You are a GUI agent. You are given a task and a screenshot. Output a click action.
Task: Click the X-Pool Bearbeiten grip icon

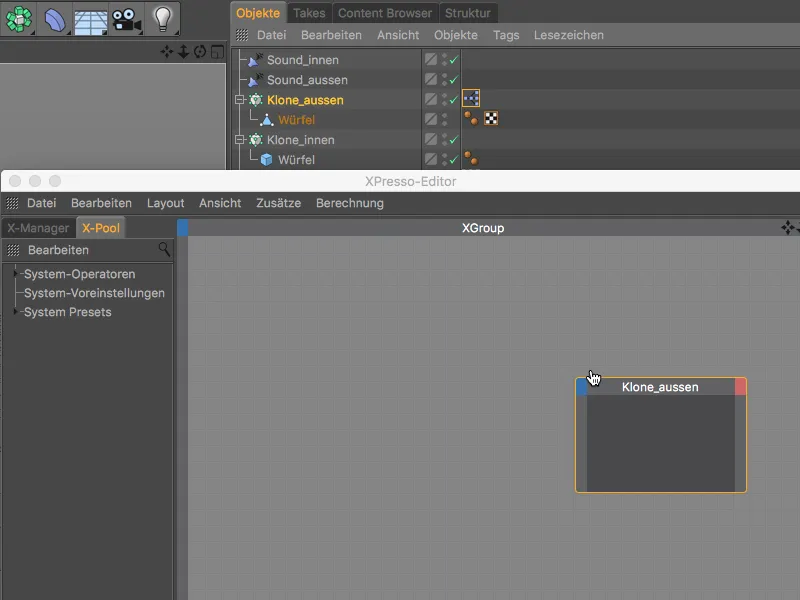(x=13, y=250)
